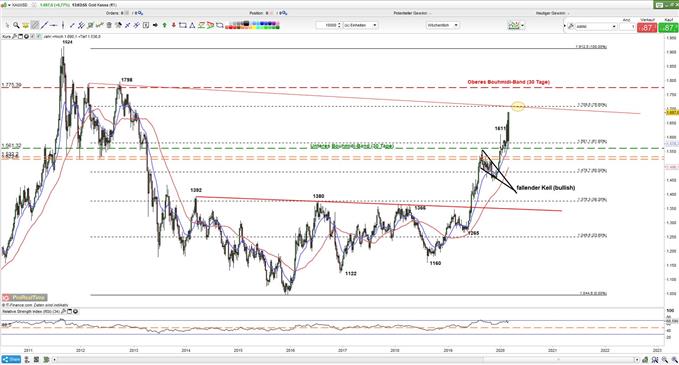
Task: Click the 1122 low price label
Action: pyautogui.click(x=351, y=274)
